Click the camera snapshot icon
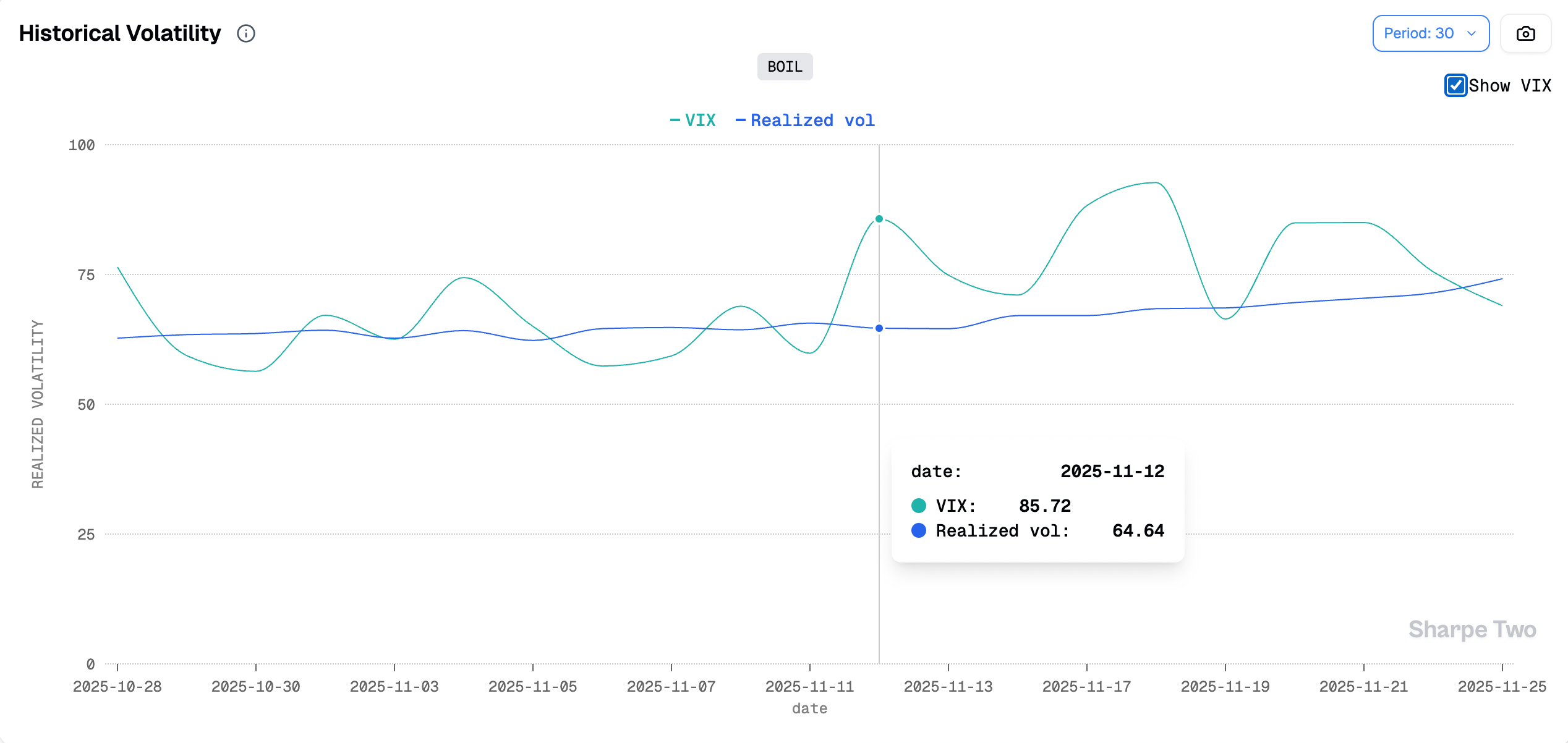This screenshot has height=743, width=1568. pyautogui.click(x=1525, y=33)
